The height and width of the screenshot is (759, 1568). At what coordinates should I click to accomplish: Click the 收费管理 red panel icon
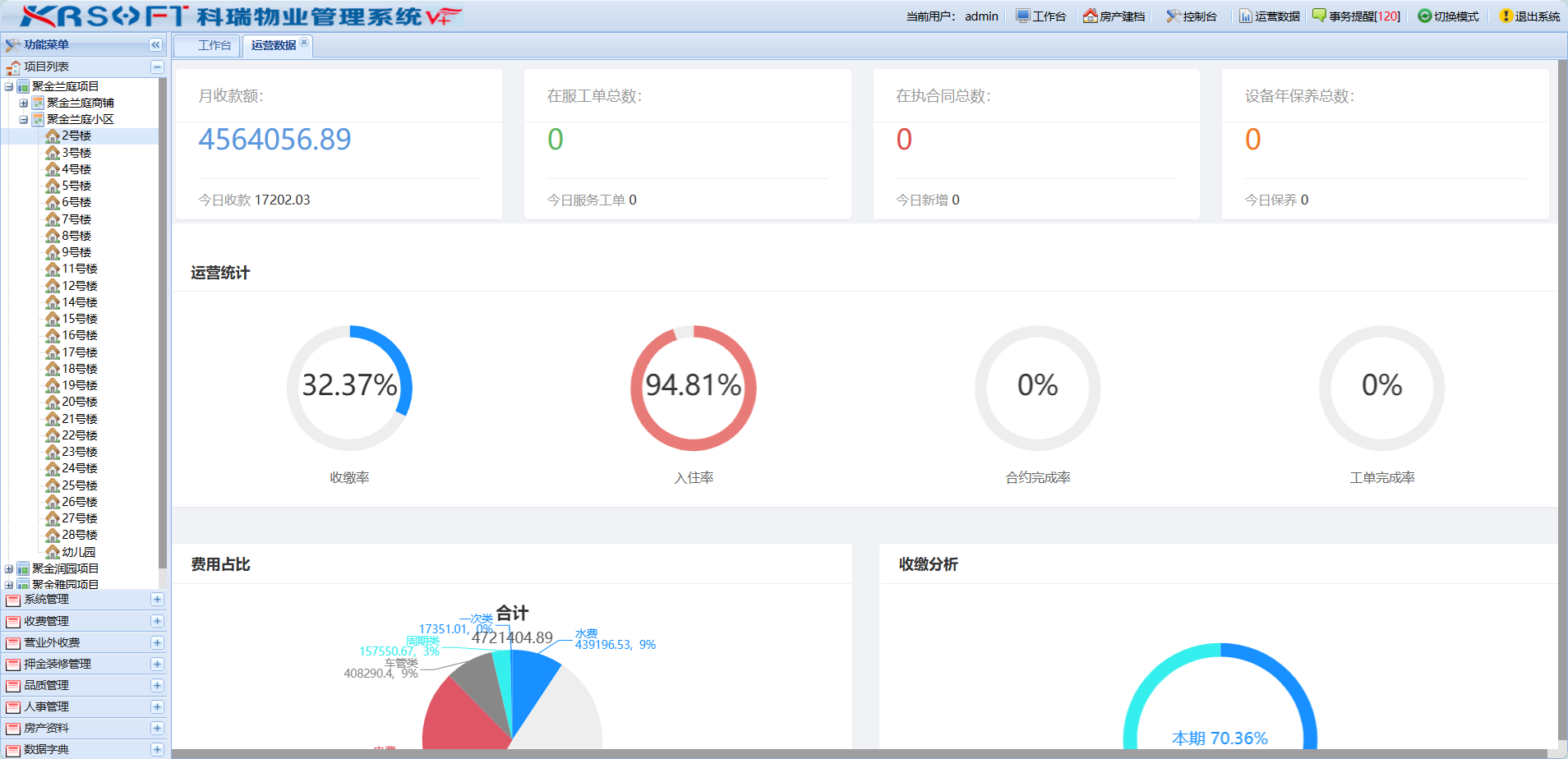[13, 621]
